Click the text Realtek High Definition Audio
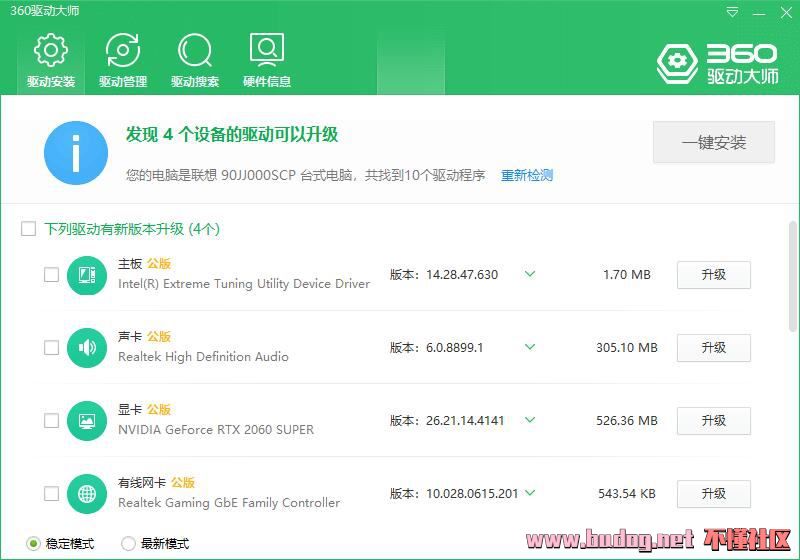Viewport: 800px width, 560px height. 203,357
